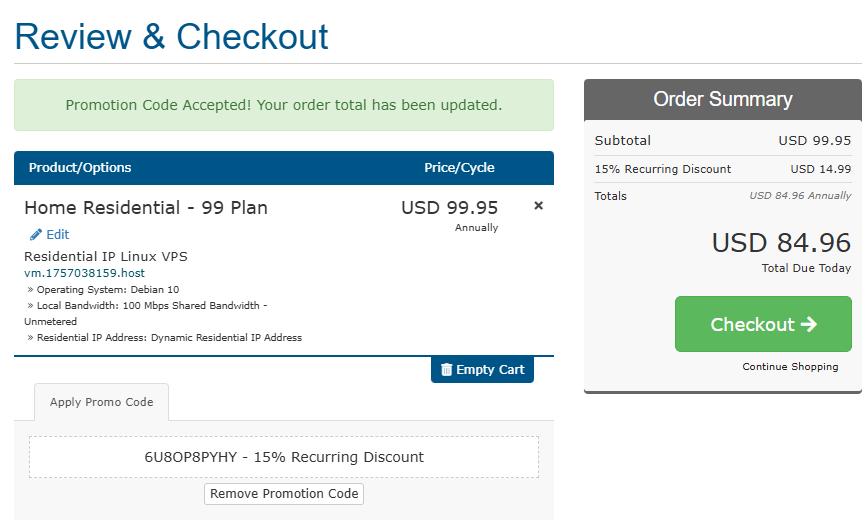Click the Review & Checkout page heading

coord(171,37)
